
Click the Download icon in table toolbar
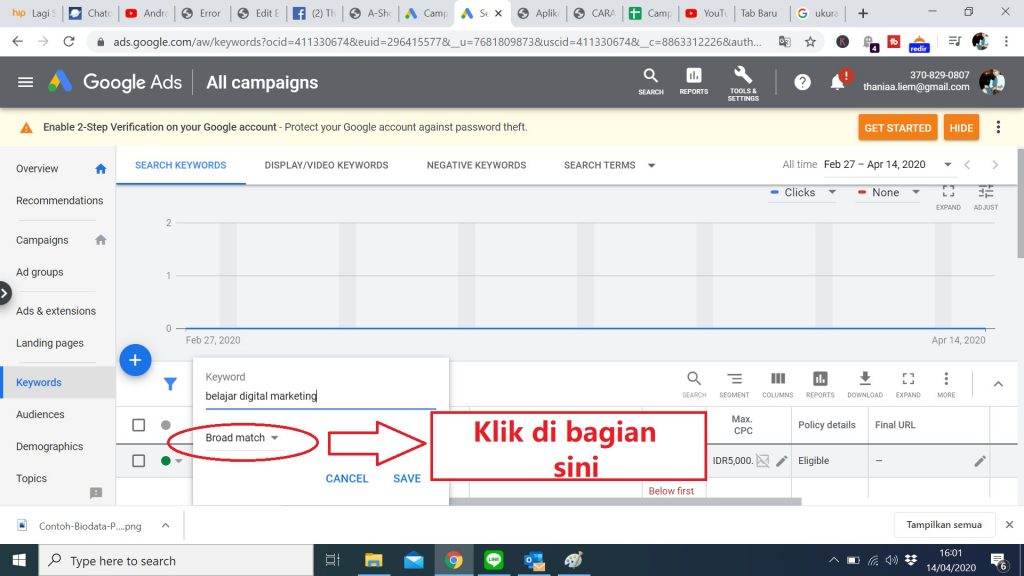pos(865,383)
